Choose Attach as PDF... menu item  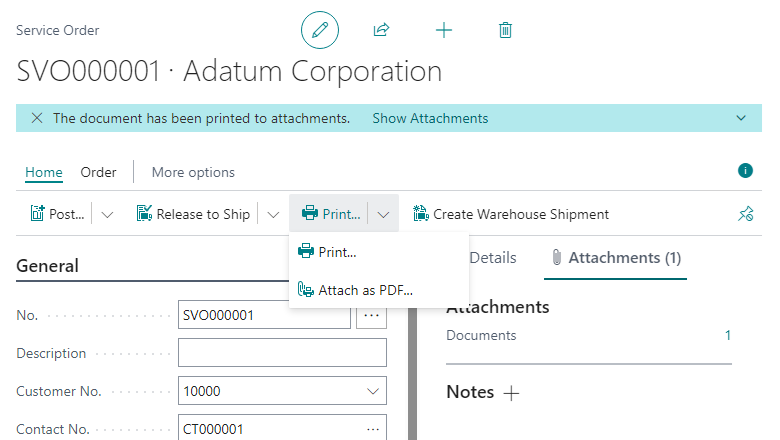(379, 290)
